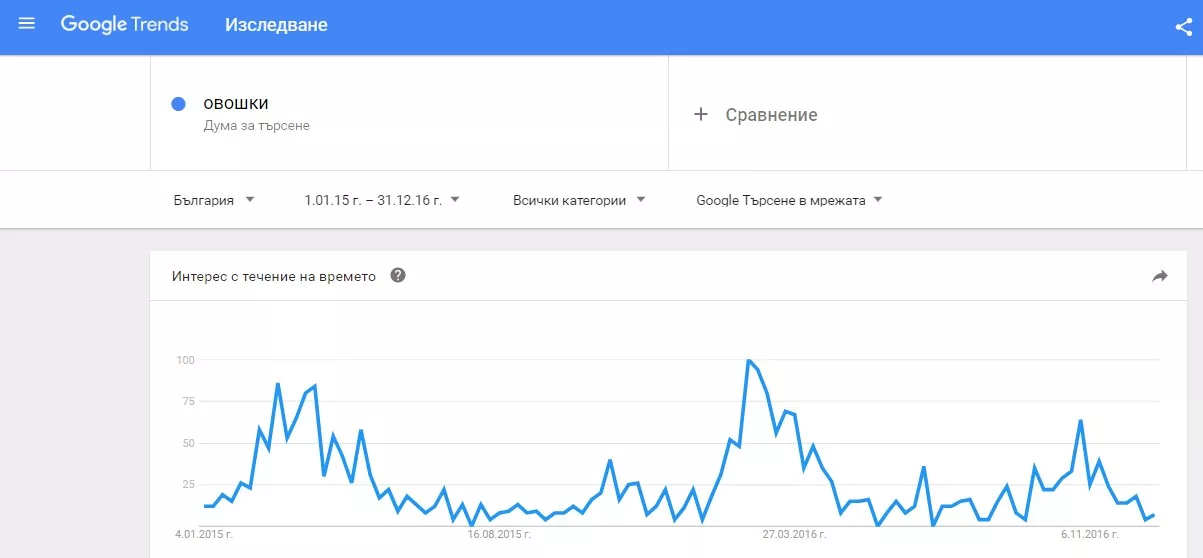
Task: Click the share icon in the blue header
Action: click(1184, 27)
